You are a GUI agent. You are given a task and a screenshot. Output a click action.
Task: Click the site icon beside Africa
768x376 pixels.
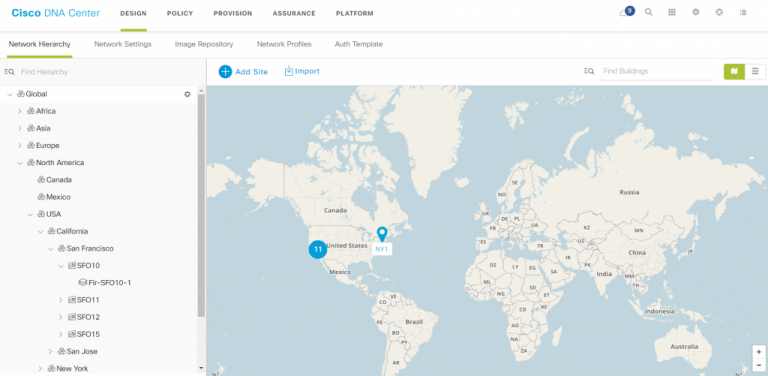pyautogui.click(x=31, y=111)
